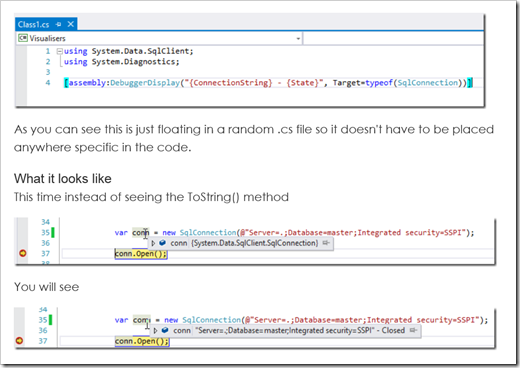Collapse the using directives outline block

[59, 51]
